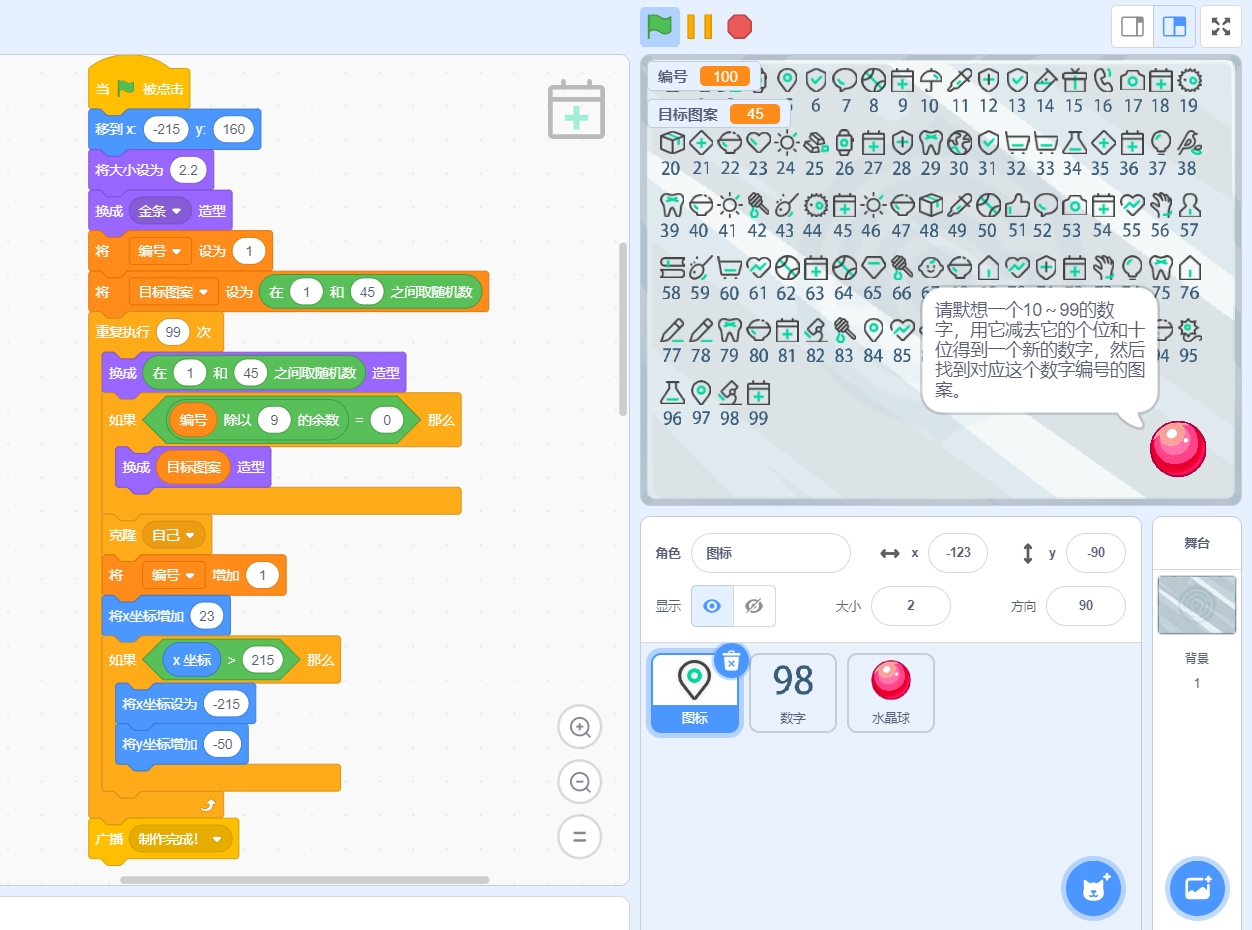
Task: Click the flask icon numbered 96
Action: click(x=672, y=393)
